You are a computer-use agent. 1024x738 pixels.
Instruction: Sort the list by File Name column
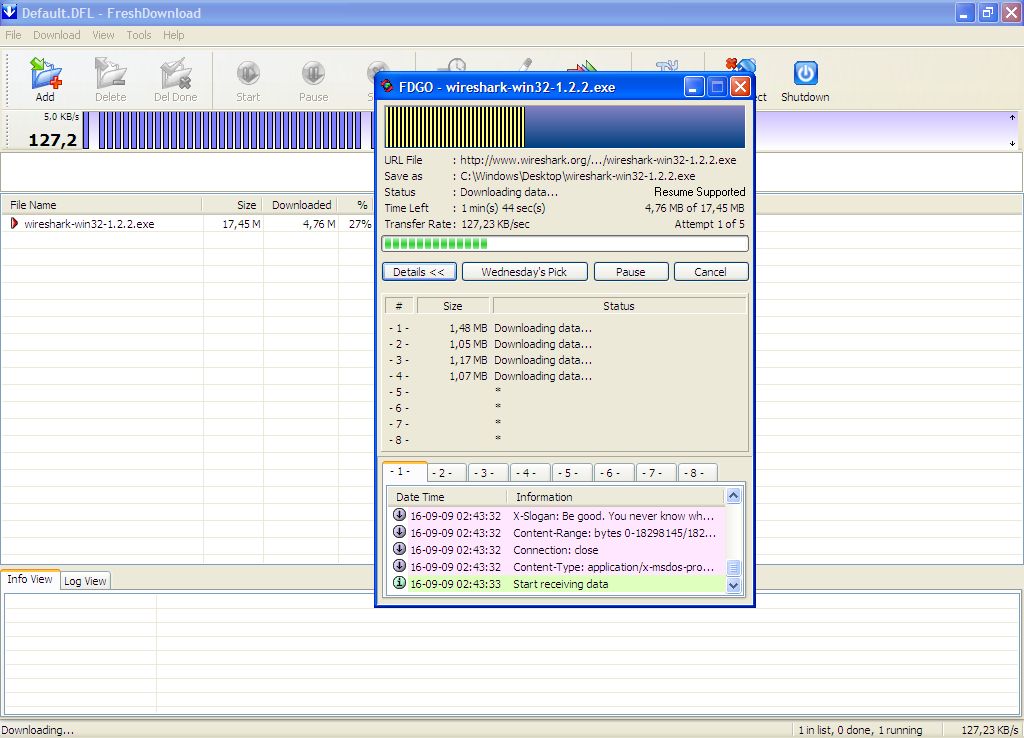coord(101,205)
